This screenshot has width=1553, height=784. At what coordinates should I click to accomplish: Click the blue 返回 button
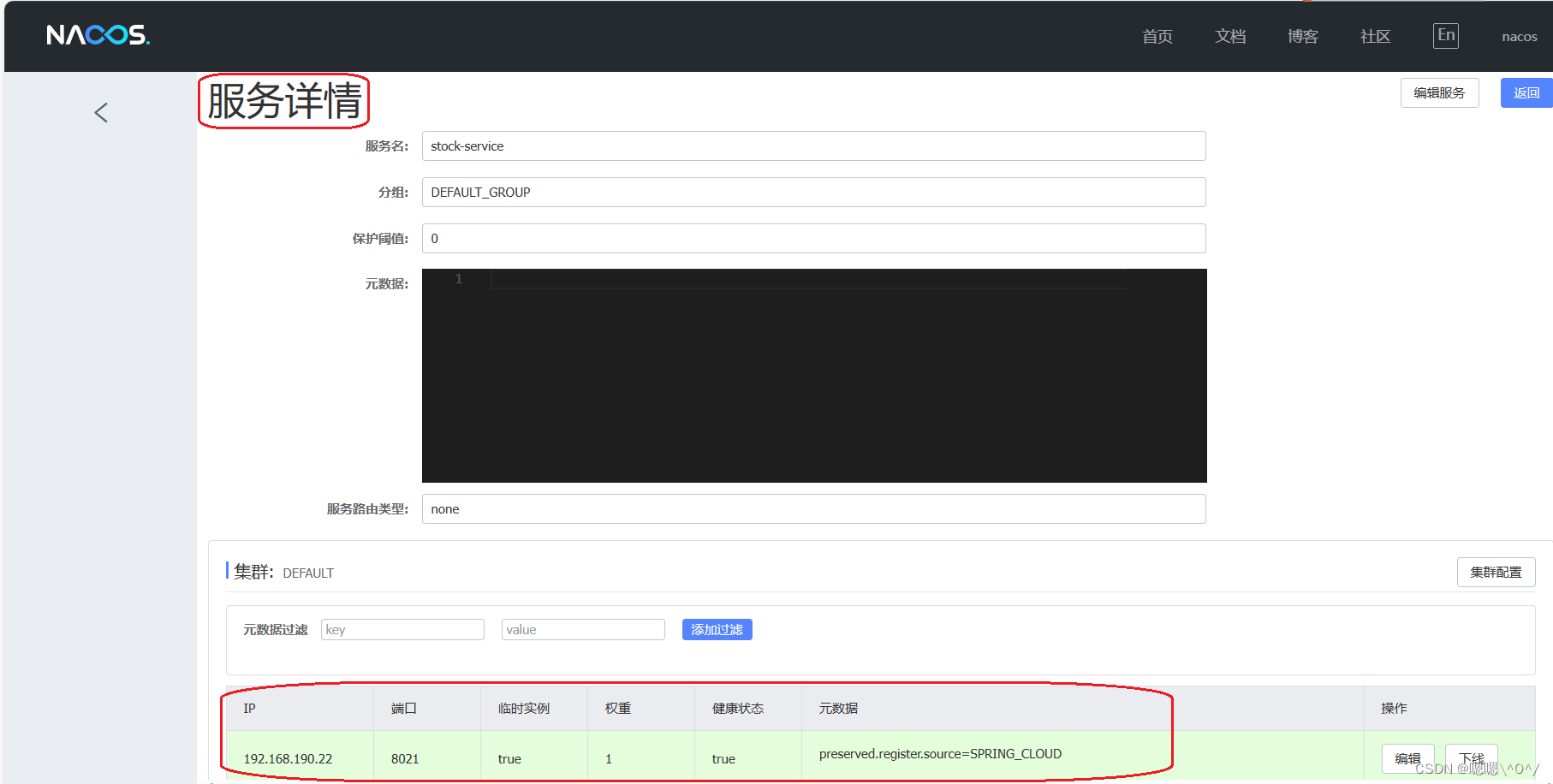1526,92
